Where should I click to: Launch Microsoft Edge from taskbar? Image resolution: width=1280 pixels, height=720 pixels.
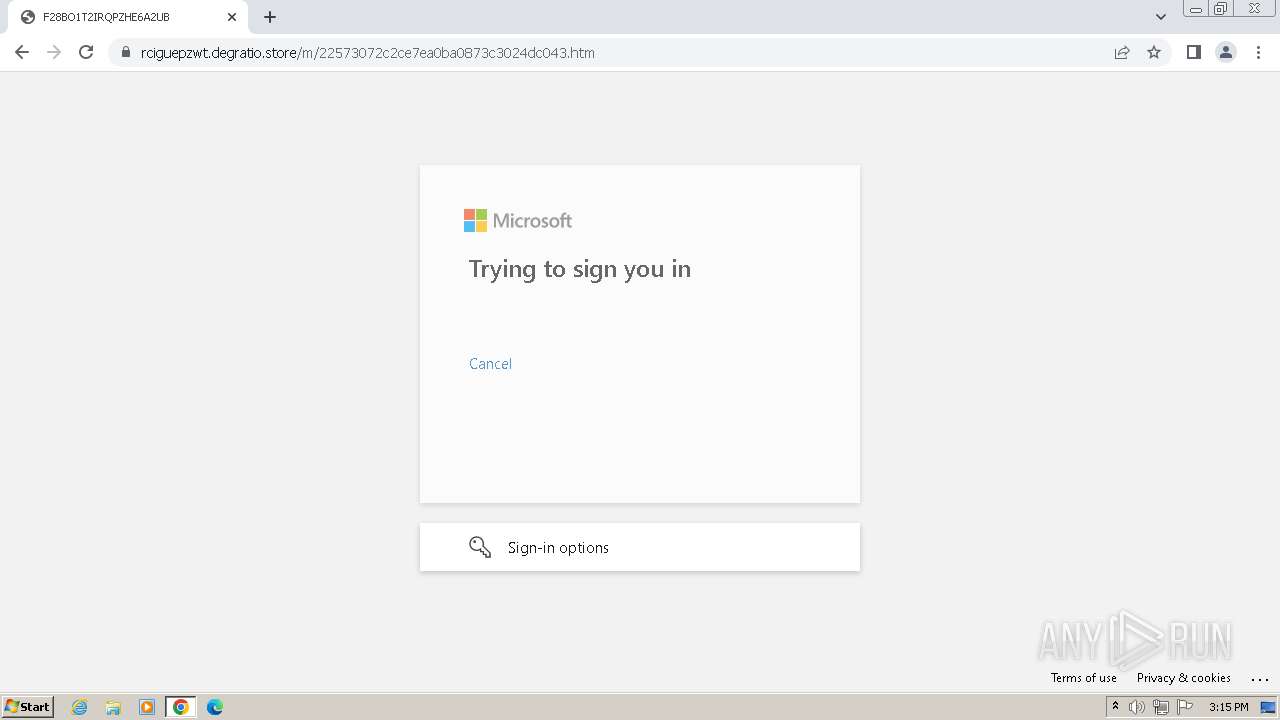click(x=215, y=707)
